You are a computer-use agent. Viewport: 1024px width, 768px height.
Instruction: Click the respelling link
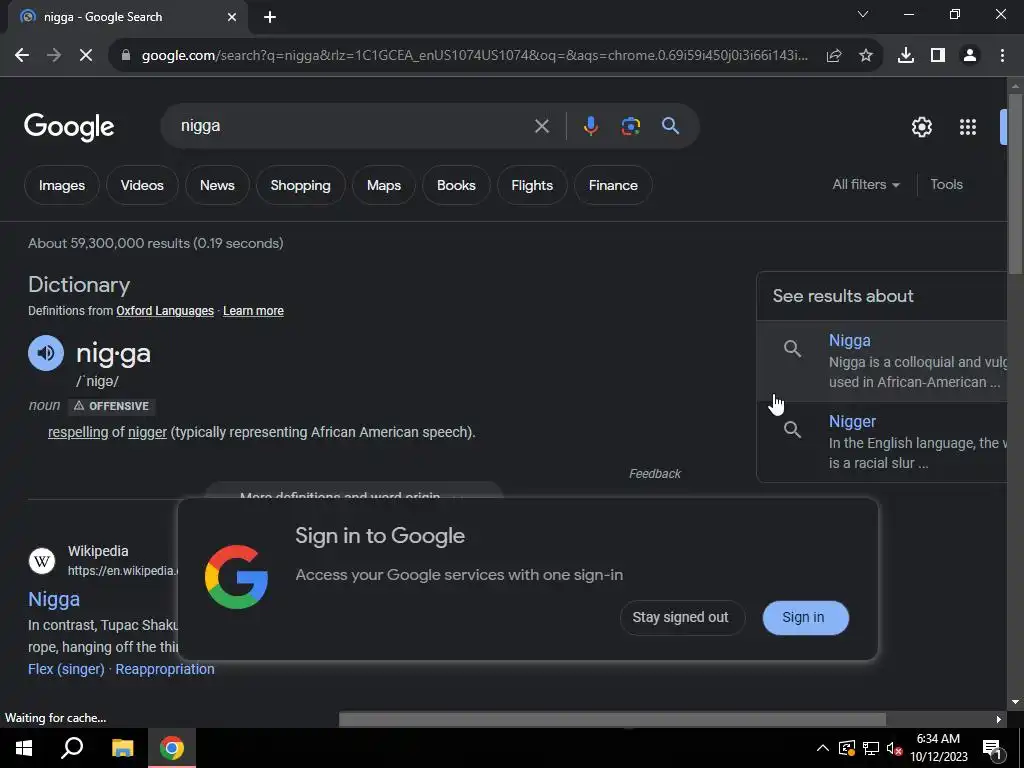click(x=78, y=432)
